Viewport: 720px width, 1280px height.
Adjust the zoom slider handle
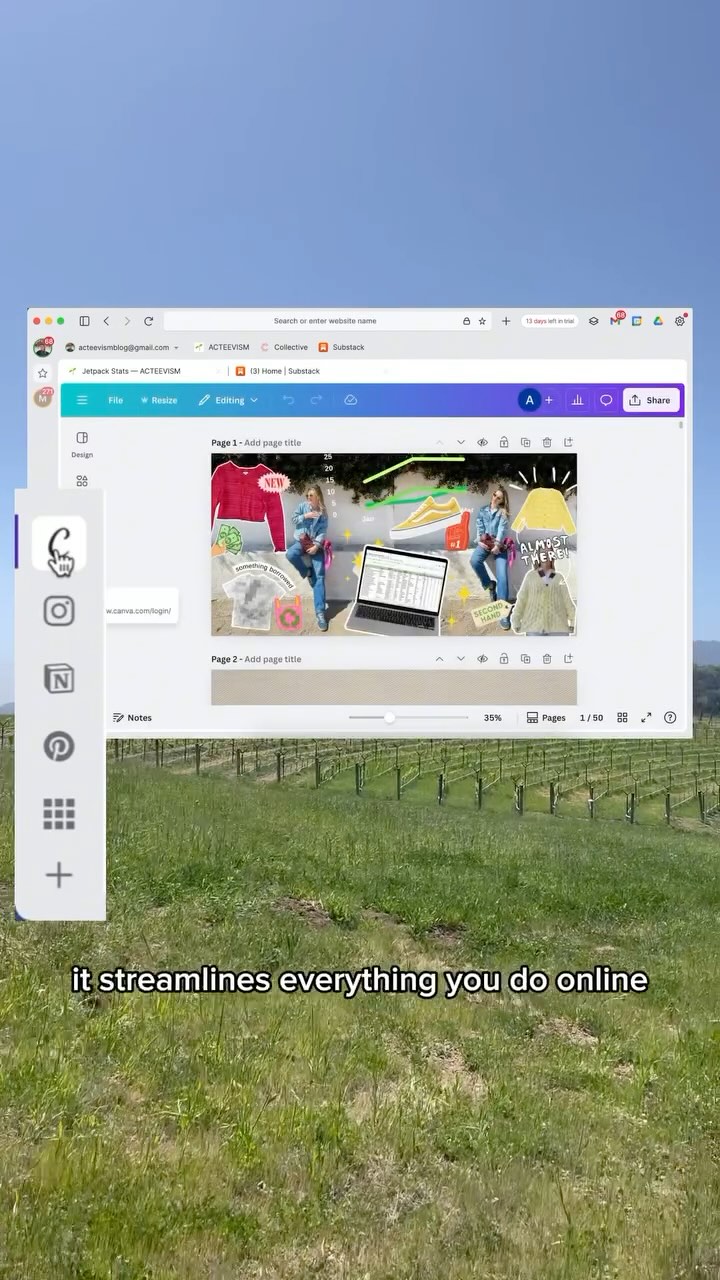[389, 718]
